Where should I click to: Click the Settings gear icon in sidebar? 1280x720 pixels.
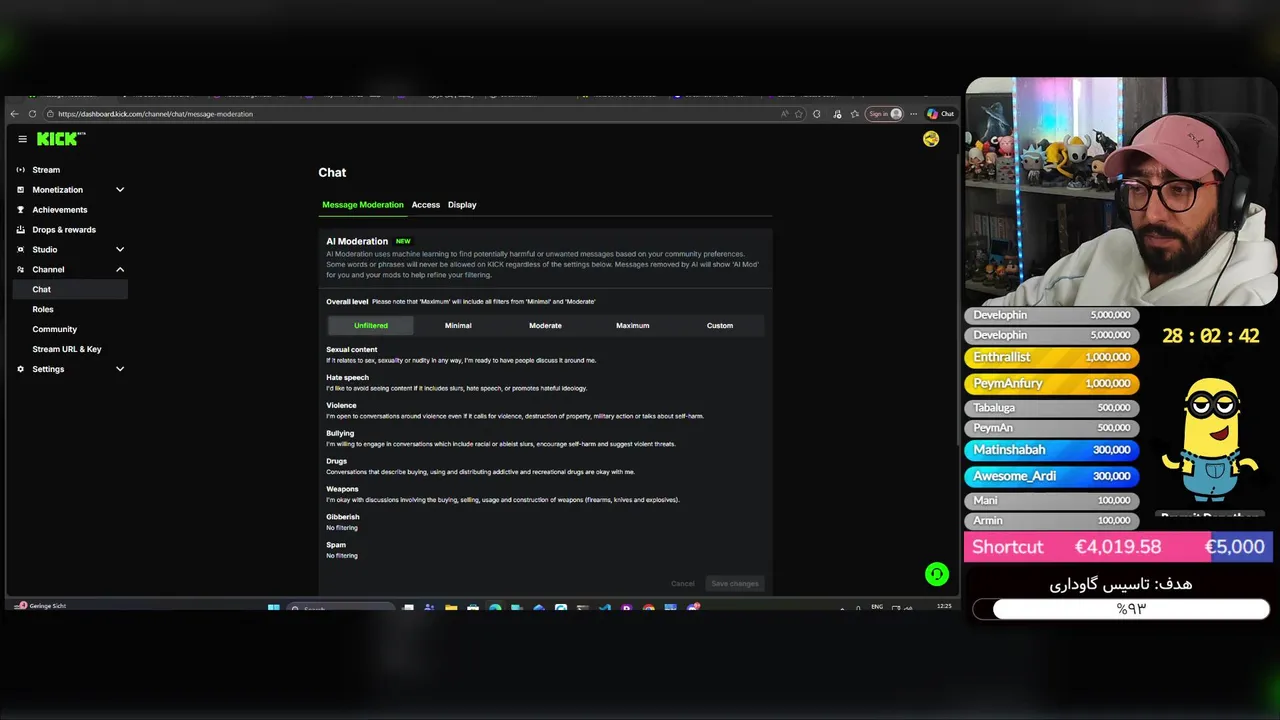click(x=21, y=369)
